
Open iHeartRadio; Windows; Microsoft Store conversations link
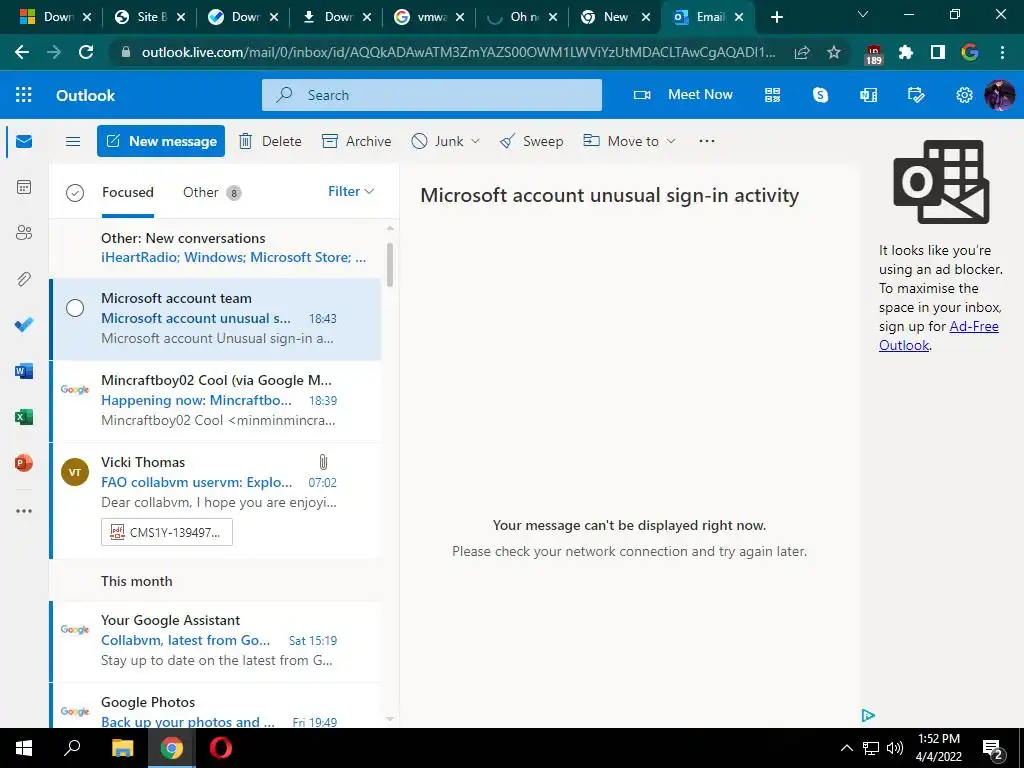(233, 257)
